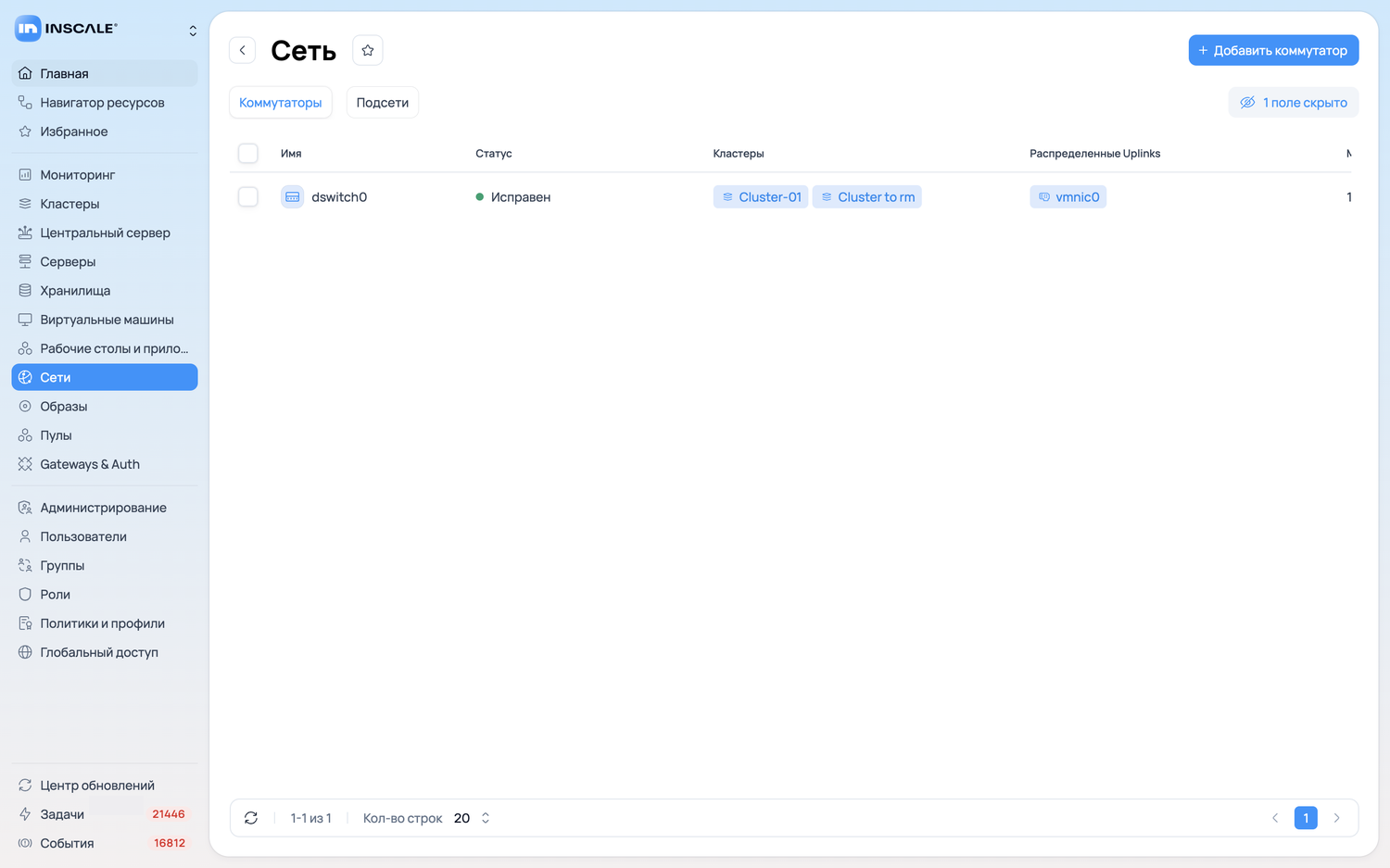Switch to the Подсети tab

(x=383, y=103)
